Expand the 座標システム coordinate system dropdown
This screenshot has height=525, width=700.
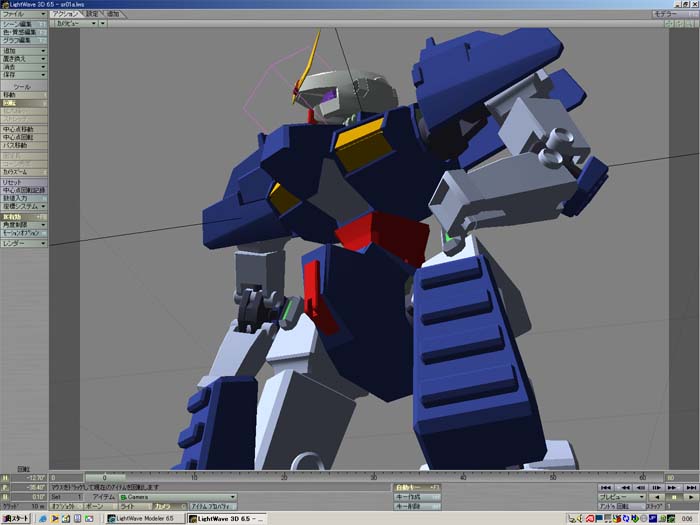click(24, 206)
